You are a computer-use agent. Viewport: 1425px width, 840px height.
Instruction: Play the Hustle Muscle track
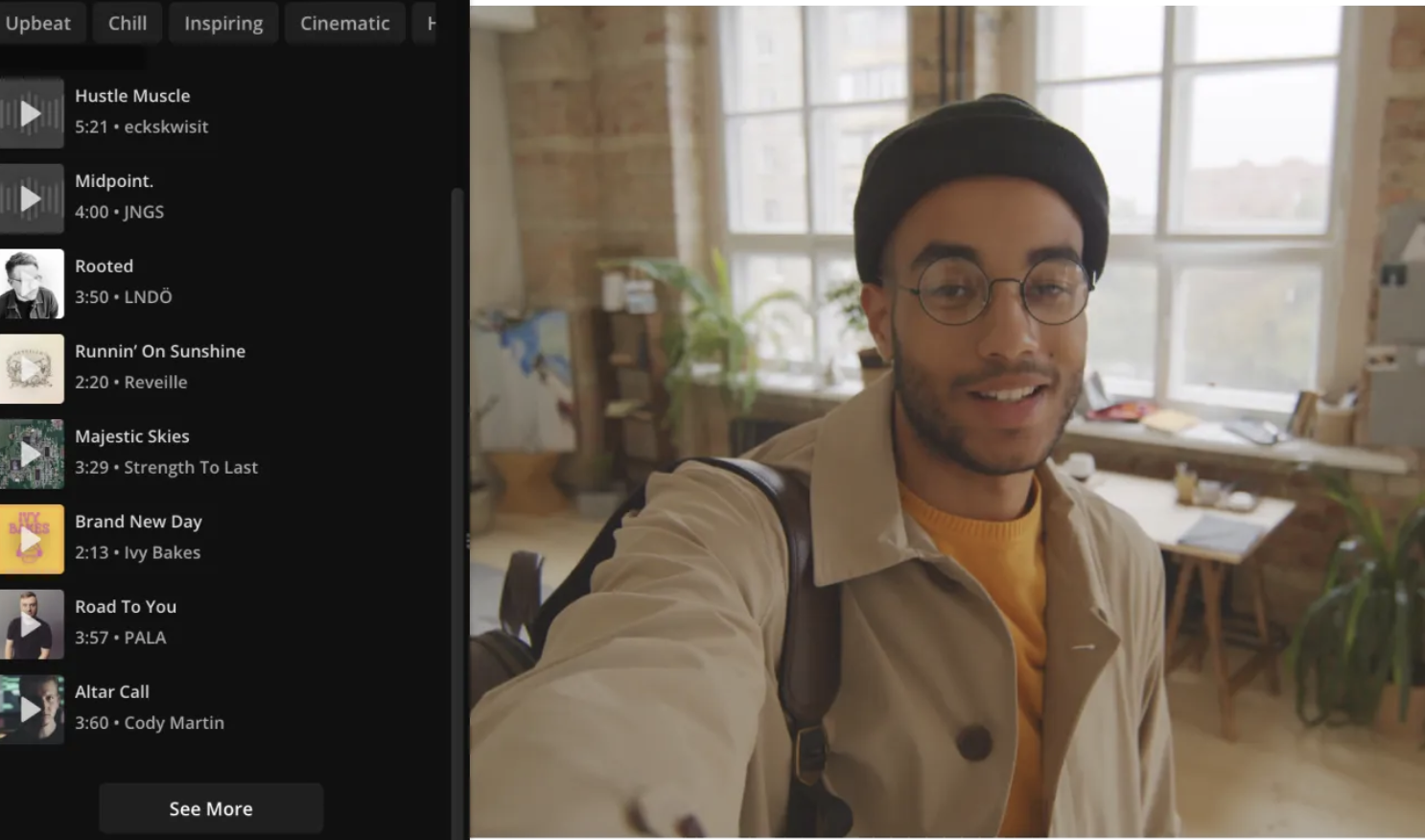click(32, 112)
